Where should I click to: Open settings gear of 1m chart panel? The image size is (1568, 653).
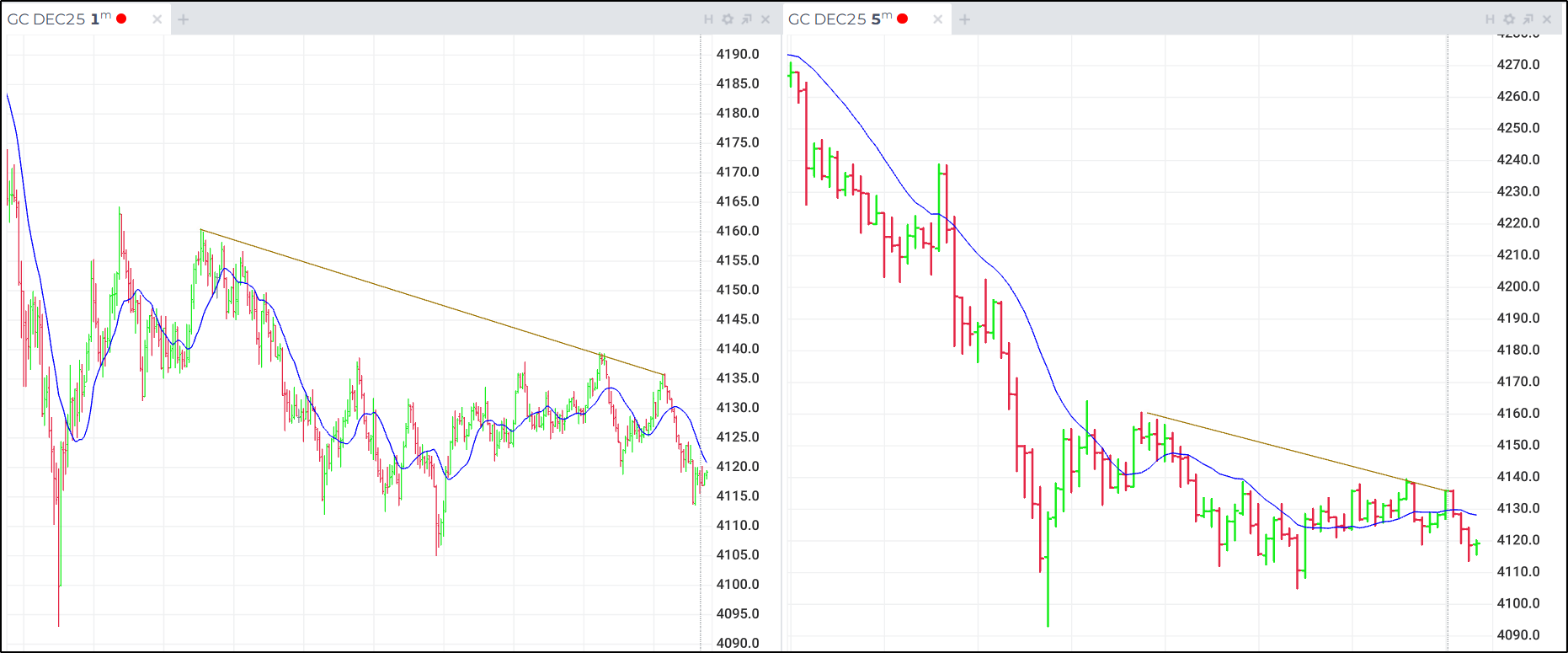tap(728, 19)
